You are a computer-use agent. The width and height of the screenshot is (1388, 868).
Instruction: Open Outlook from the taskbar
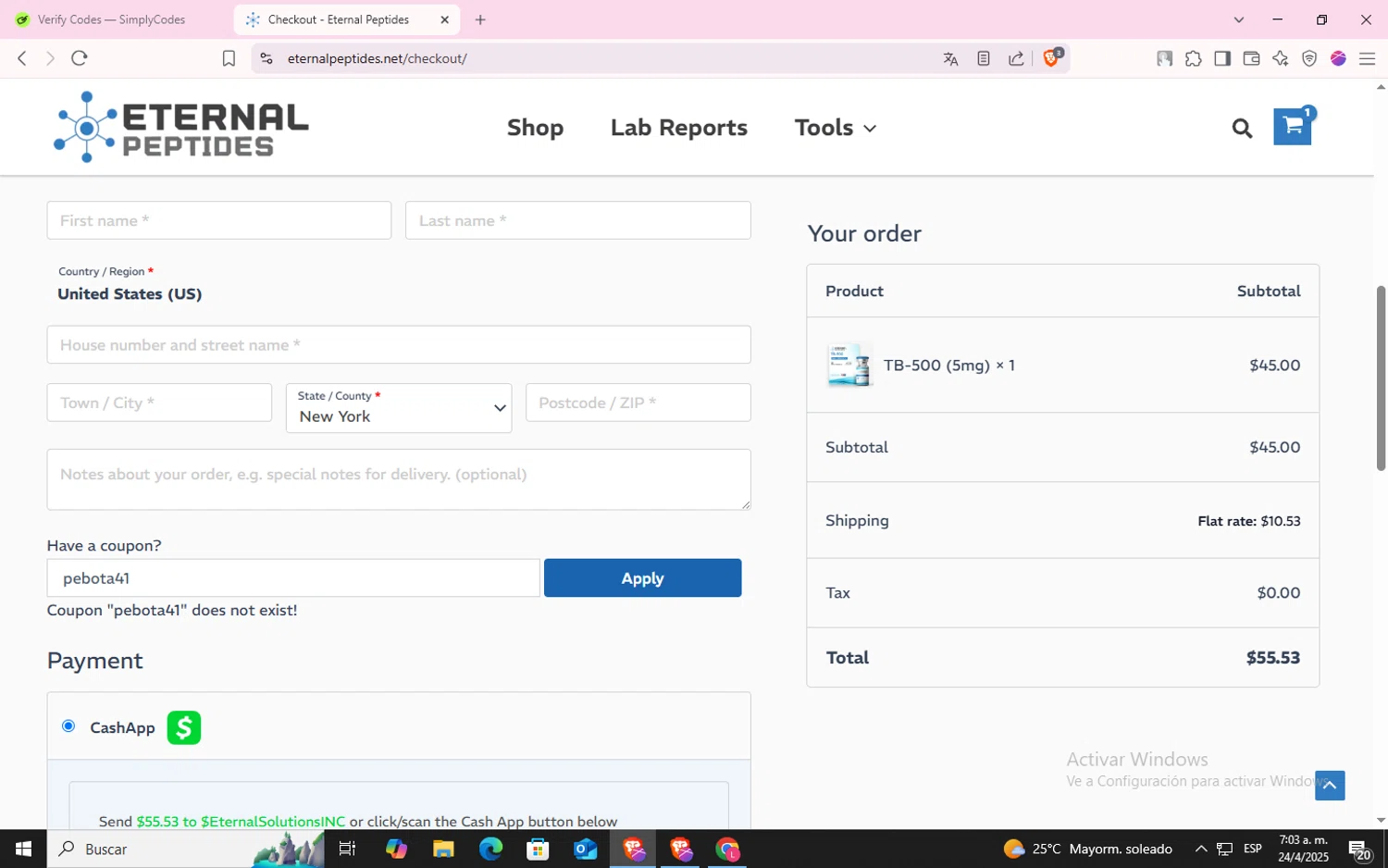(586, 849)
